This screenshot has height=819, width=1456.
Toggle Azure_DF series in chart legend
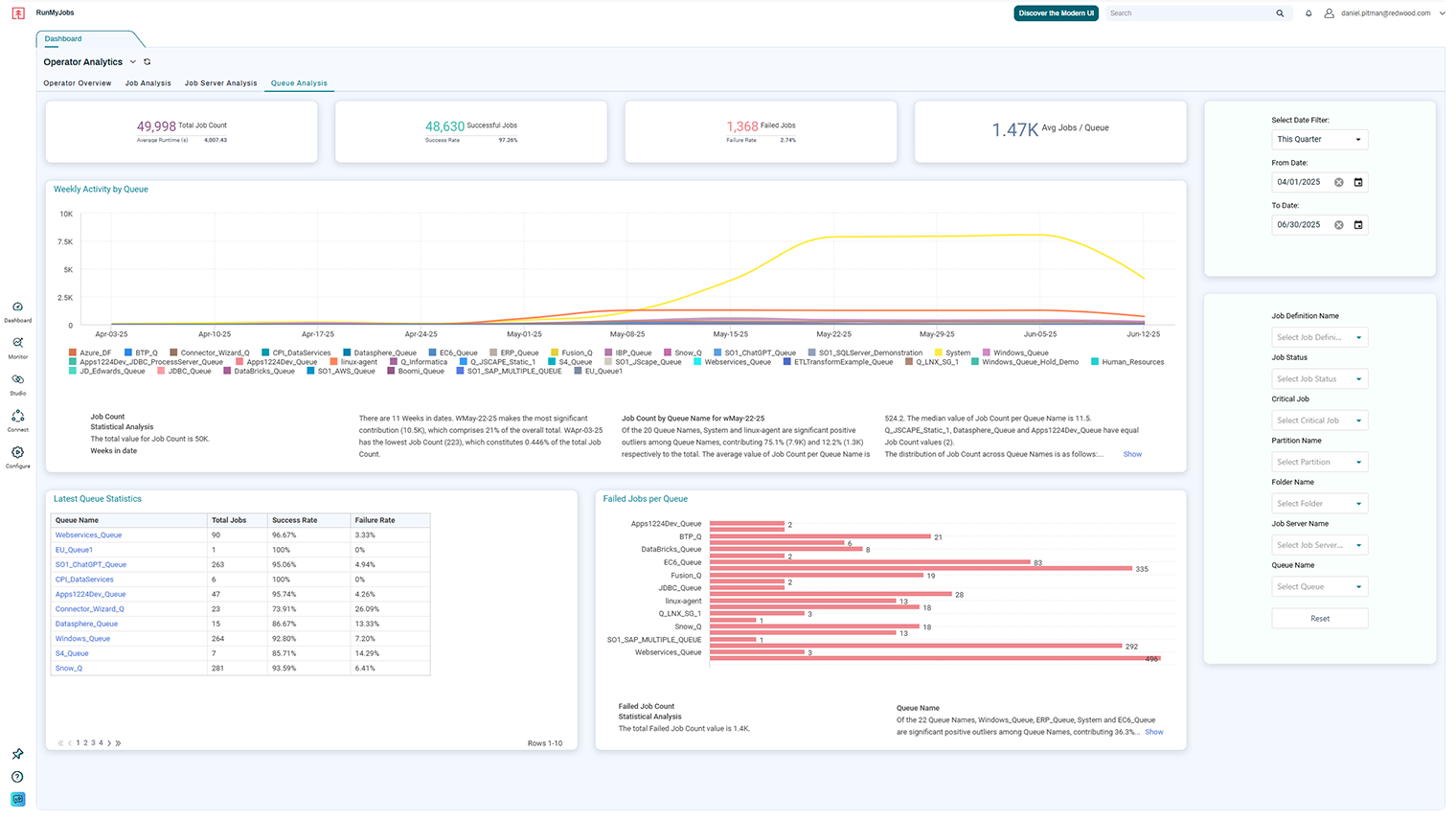[x=90, y=353]
